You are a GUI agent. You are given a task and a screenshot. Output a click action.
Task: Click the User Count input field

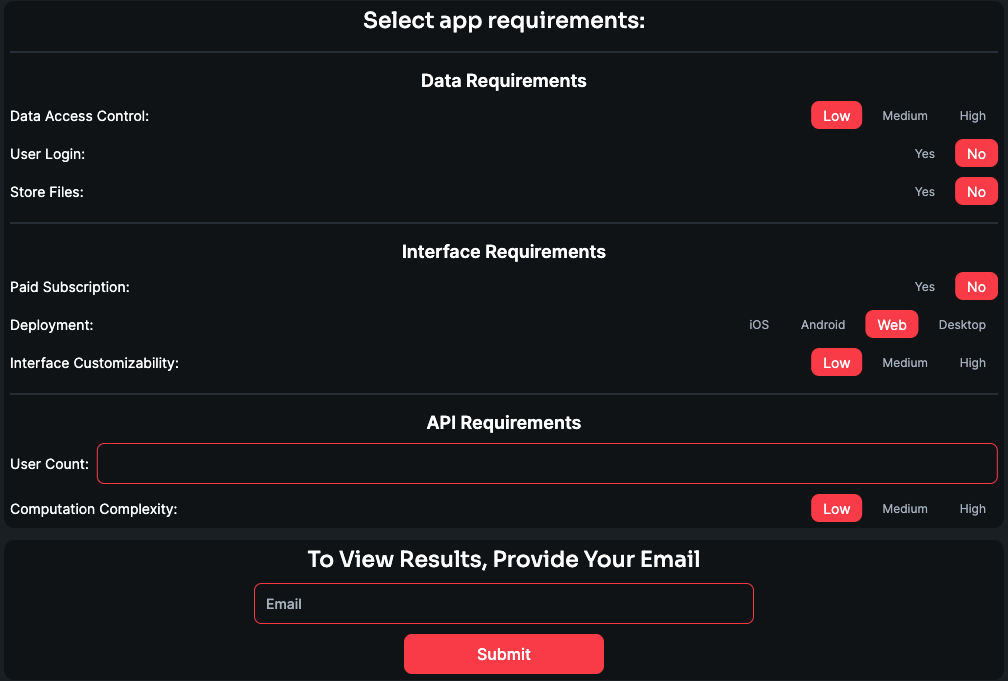pyautogui.click(x=548, y=463)
